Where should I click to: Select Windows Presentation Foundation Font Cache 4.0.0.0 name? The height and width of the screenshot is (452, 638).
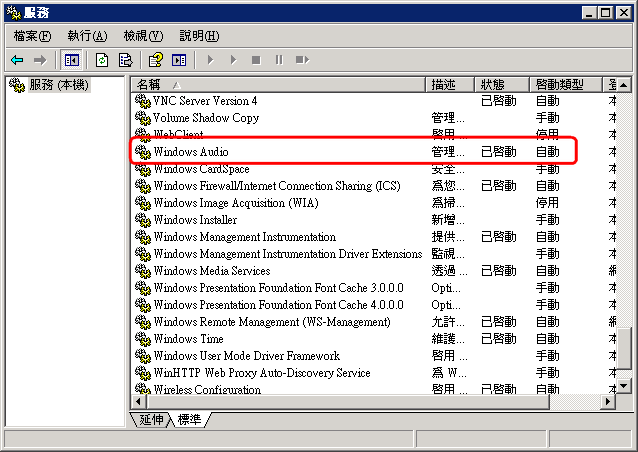tap(279, 305)
